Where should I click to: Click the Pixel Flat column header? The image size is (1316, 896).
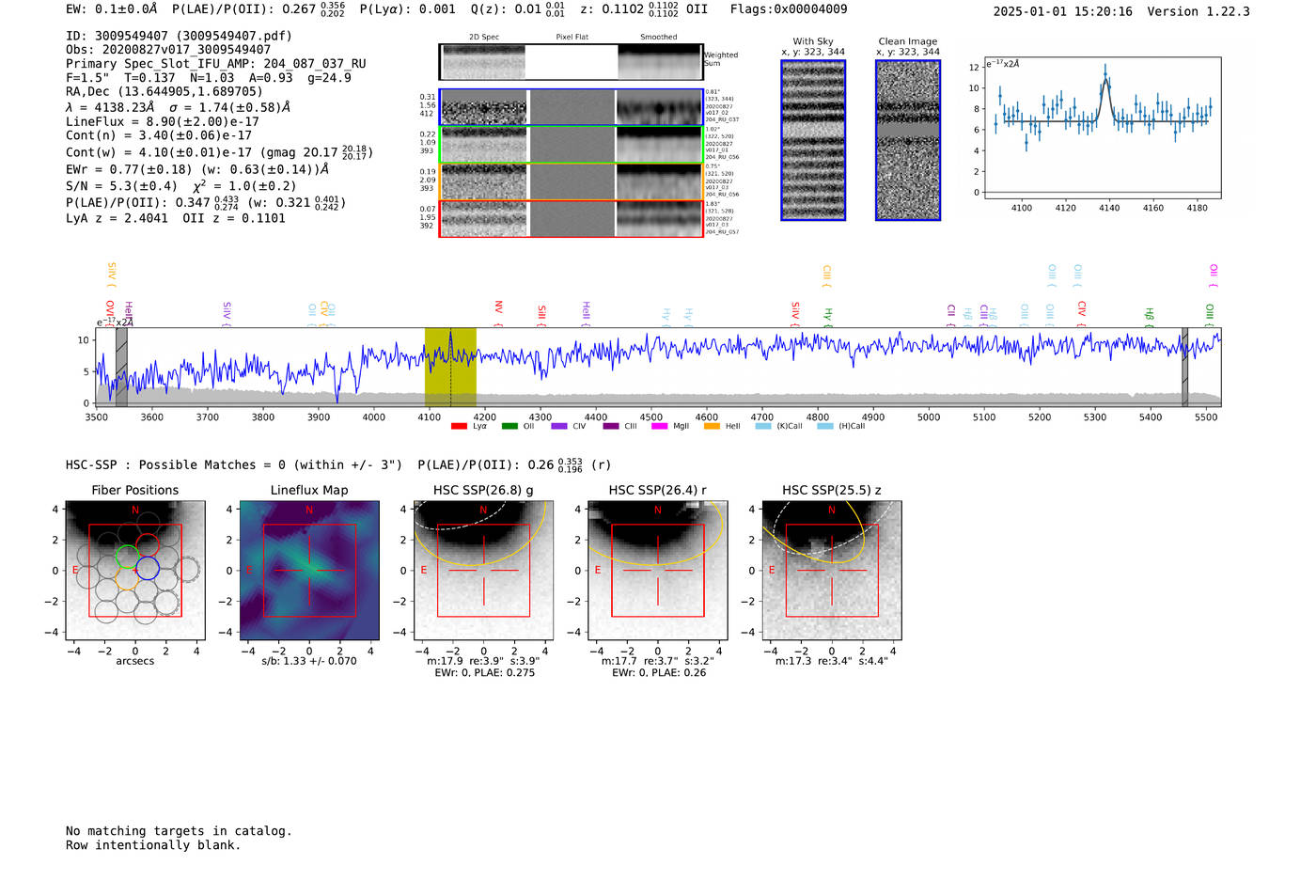pos(572,38)
